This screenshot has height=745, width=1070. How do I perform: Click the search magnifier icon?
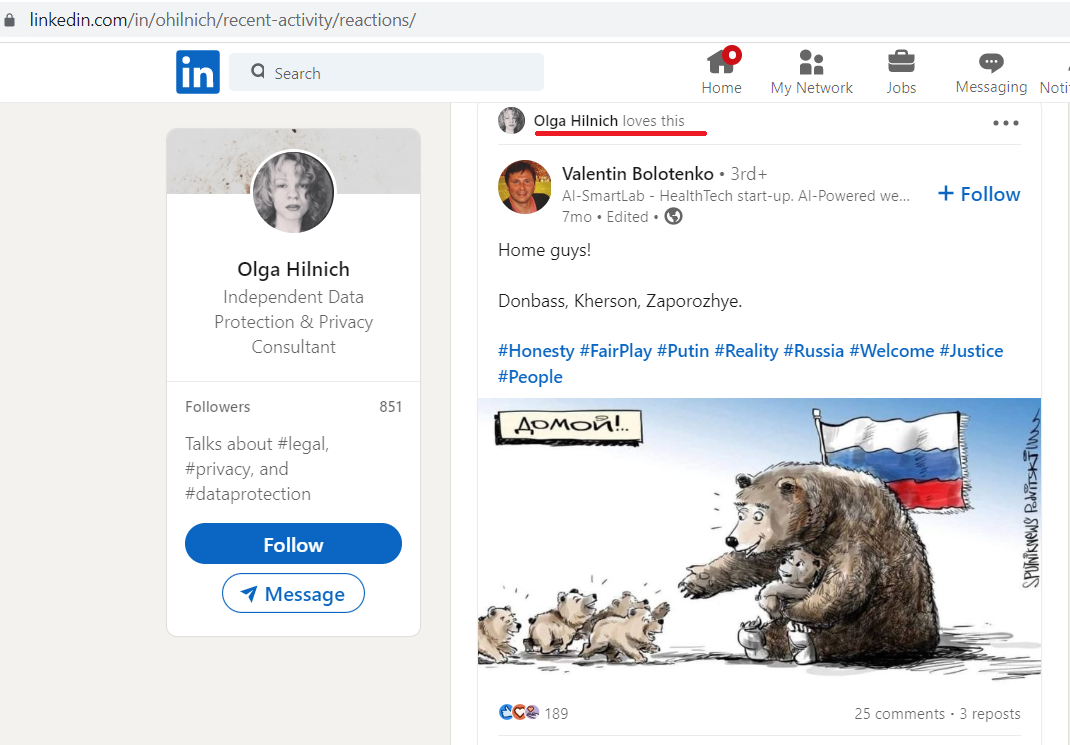(258, 71)
